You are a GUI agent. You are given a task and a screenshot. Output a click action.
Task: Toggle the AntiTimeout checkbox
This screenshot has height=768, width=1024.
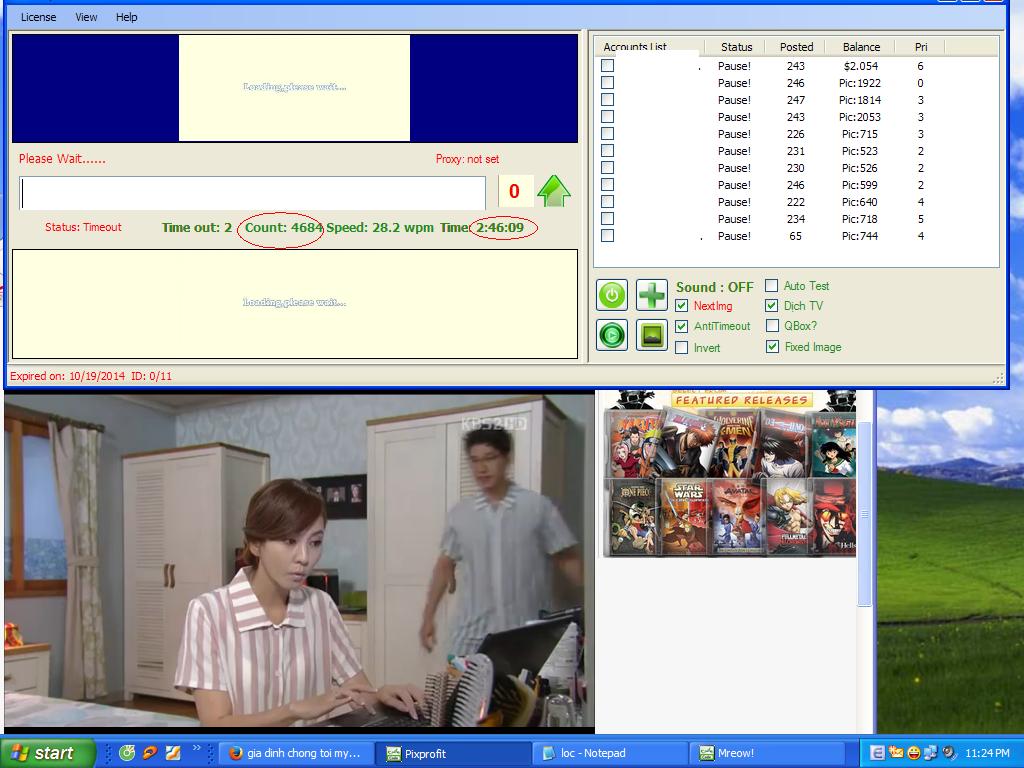[x=682, y=326]
